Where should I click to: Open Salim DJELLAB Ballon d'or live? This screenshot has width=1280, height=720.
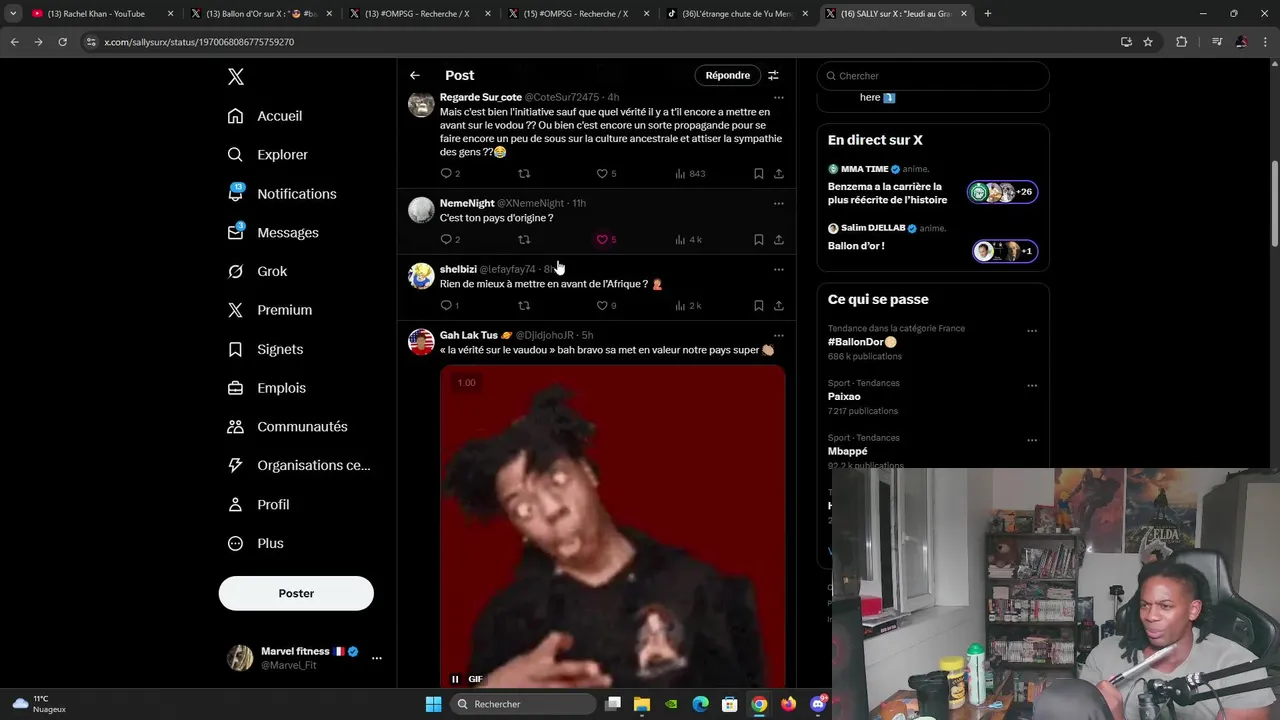coord(932,240)
